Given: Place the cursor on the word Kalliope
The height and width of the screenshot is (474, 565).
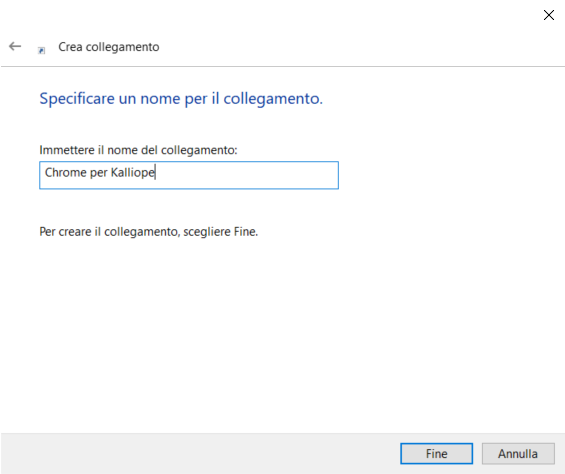Looking at the screenshot, I should tap(133, 173).
